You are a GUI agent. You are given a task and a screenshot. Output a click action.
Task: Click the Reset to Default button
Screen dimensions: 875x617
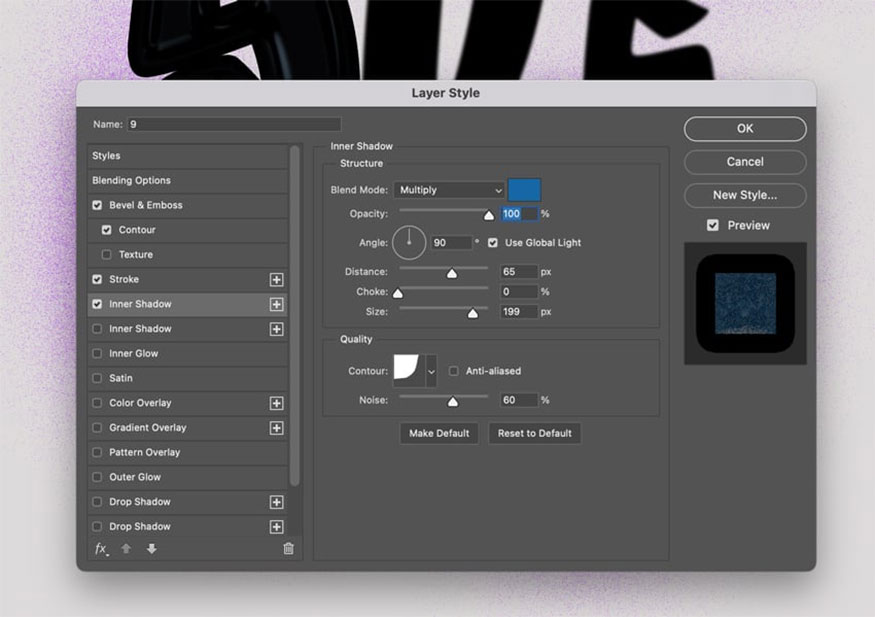[x=535, y=433]
